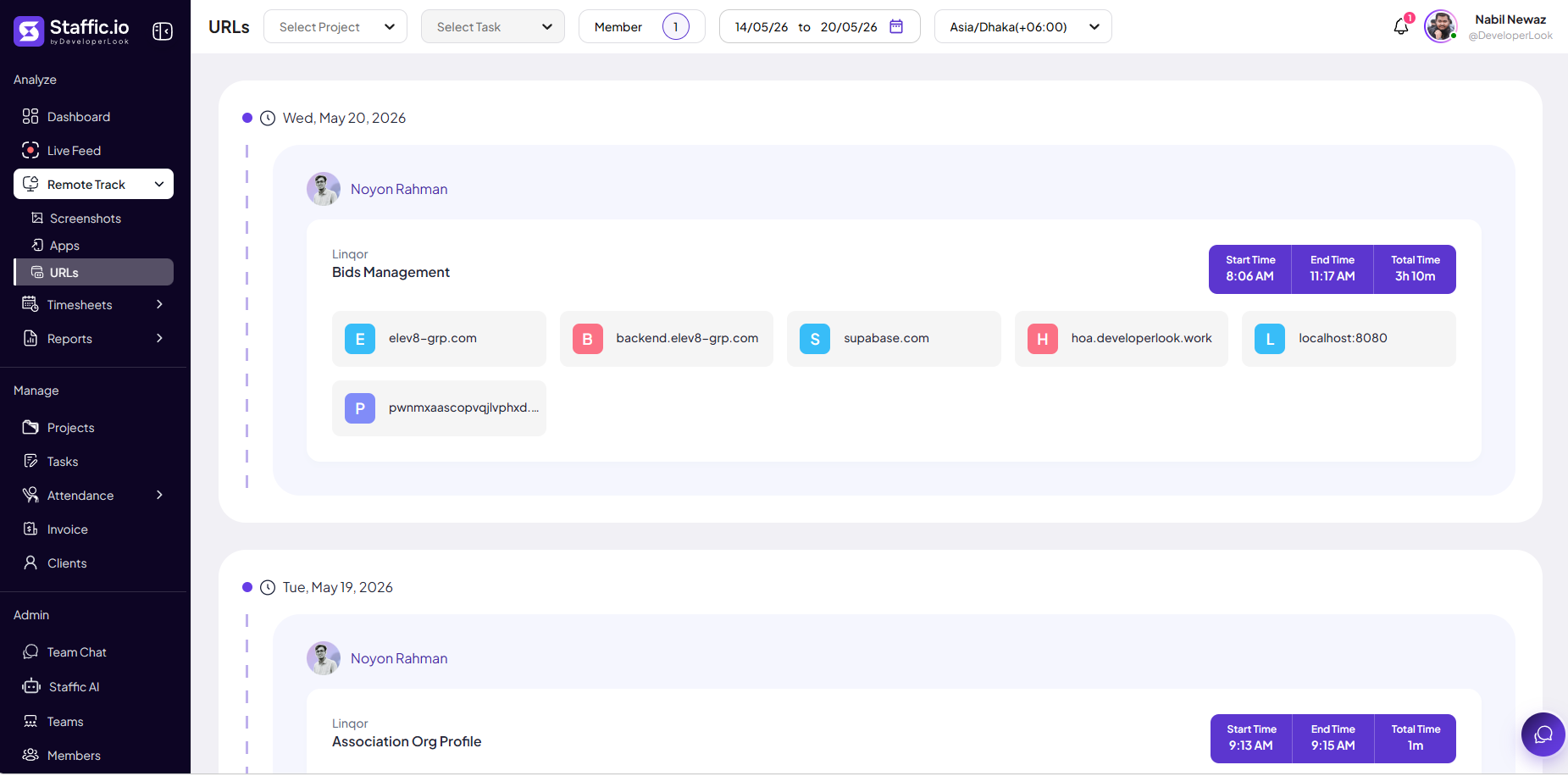The height and width of the screenshot is (776, 1568).
Task: Open the supabase.com URL card
Action: point(894,339)
